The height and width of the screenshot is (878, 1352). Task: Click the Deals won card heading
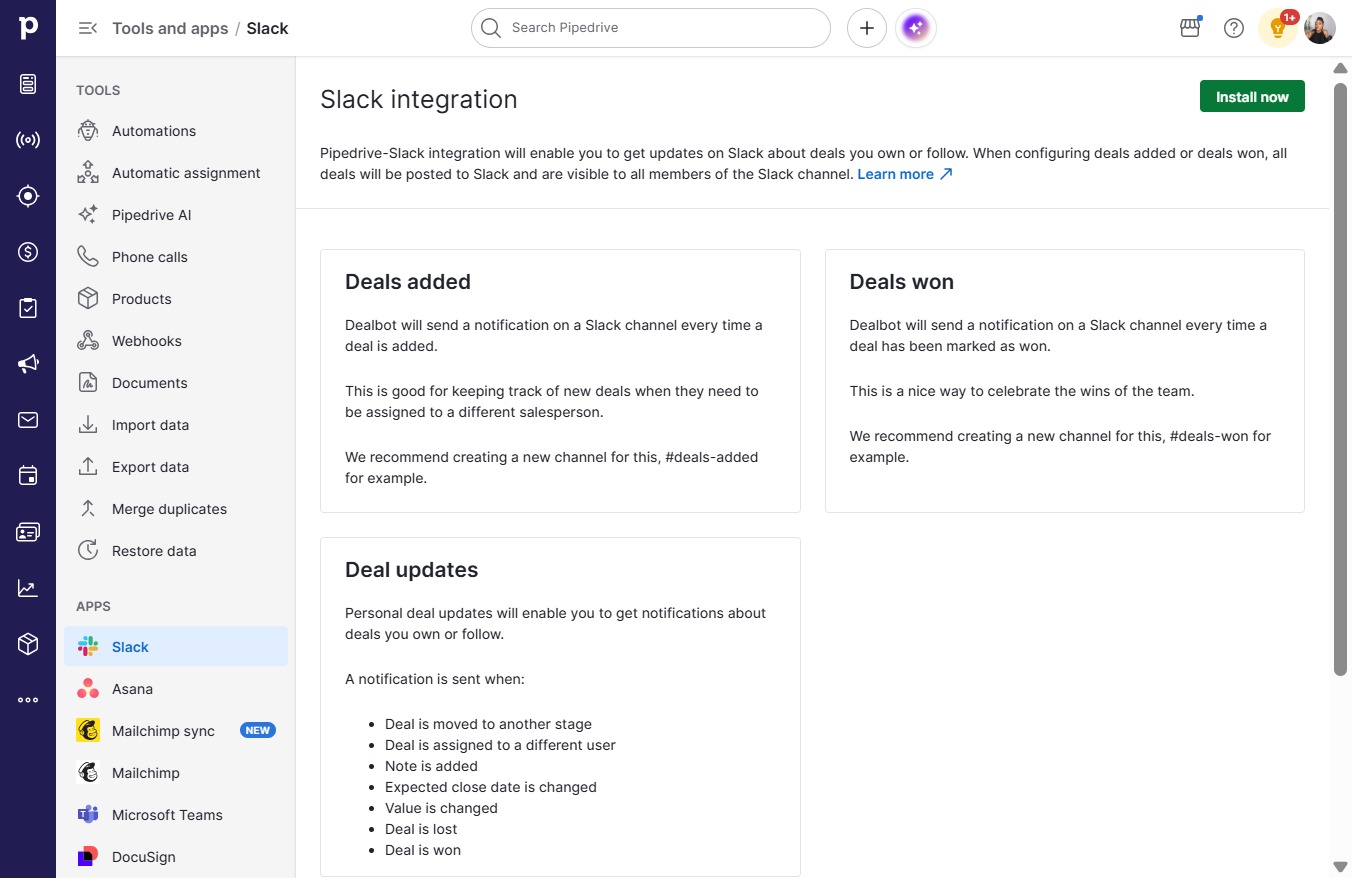[902, 282]
